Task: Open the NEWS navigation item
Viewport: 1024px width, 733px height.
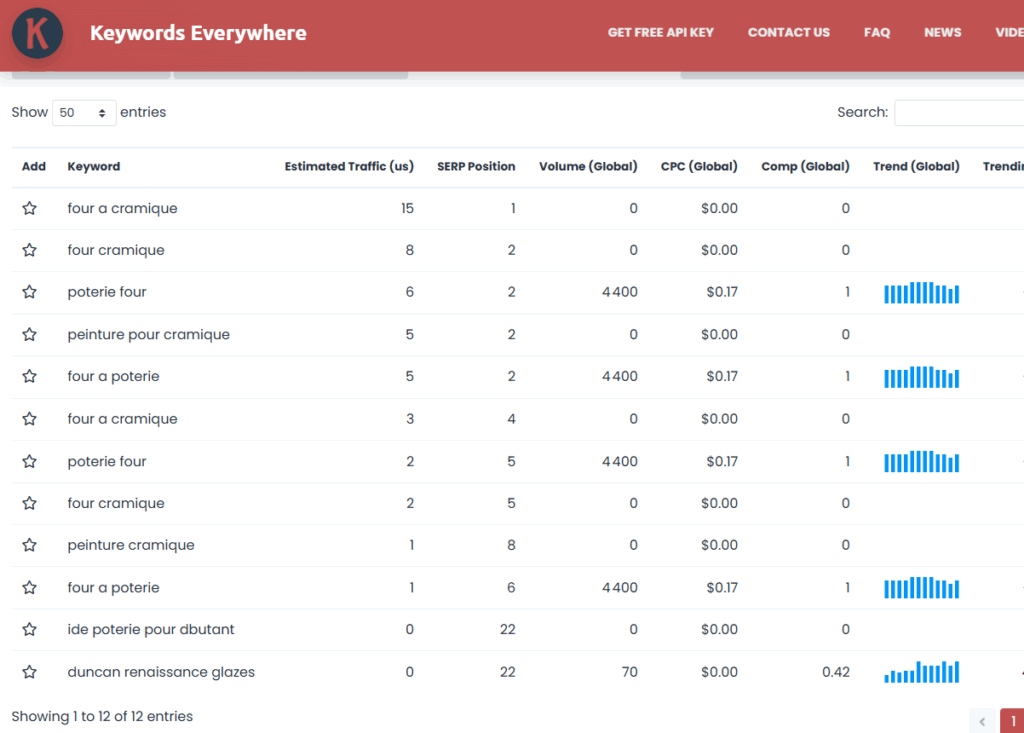Action: pyautogui.click(x=942, y=33)
